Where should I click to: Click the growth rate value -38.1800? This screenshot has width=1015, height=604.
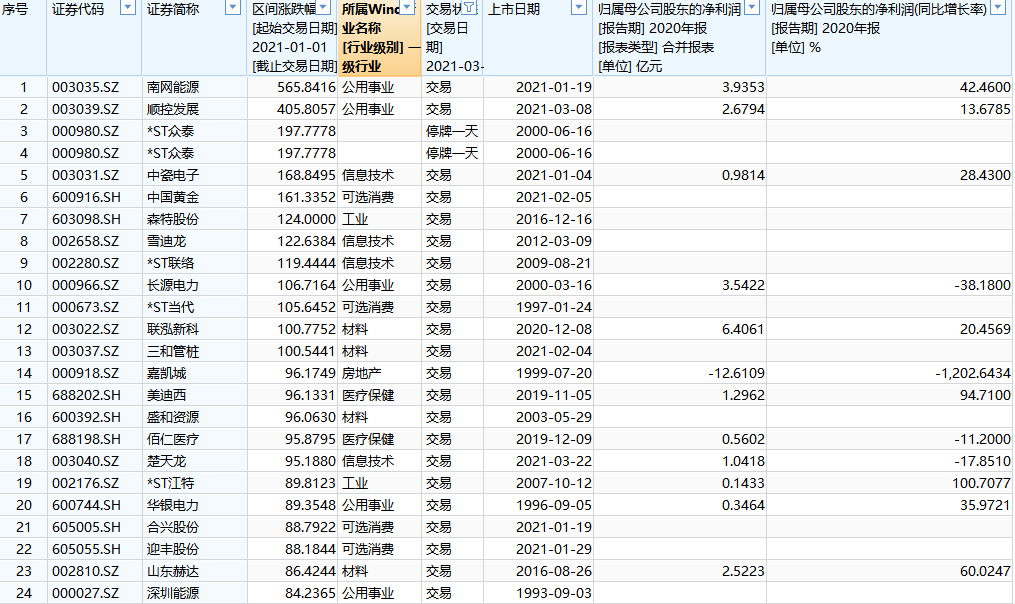click(982, 285)
